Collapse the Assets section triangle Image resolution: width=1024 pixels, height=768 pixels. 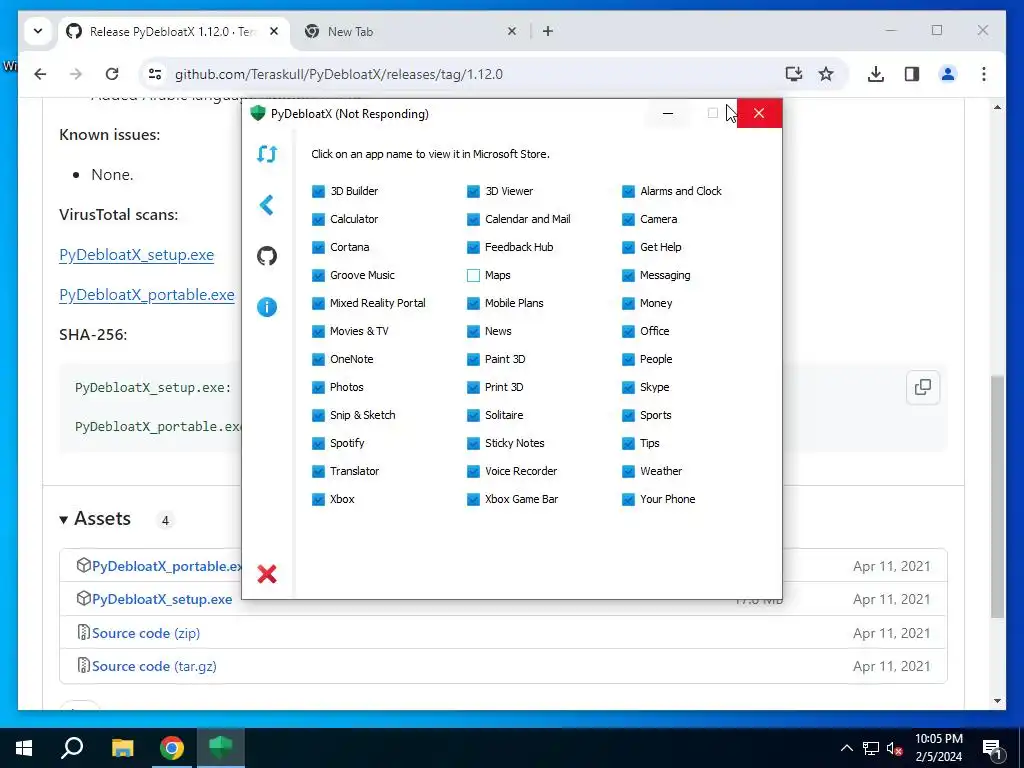coord(63,520)
